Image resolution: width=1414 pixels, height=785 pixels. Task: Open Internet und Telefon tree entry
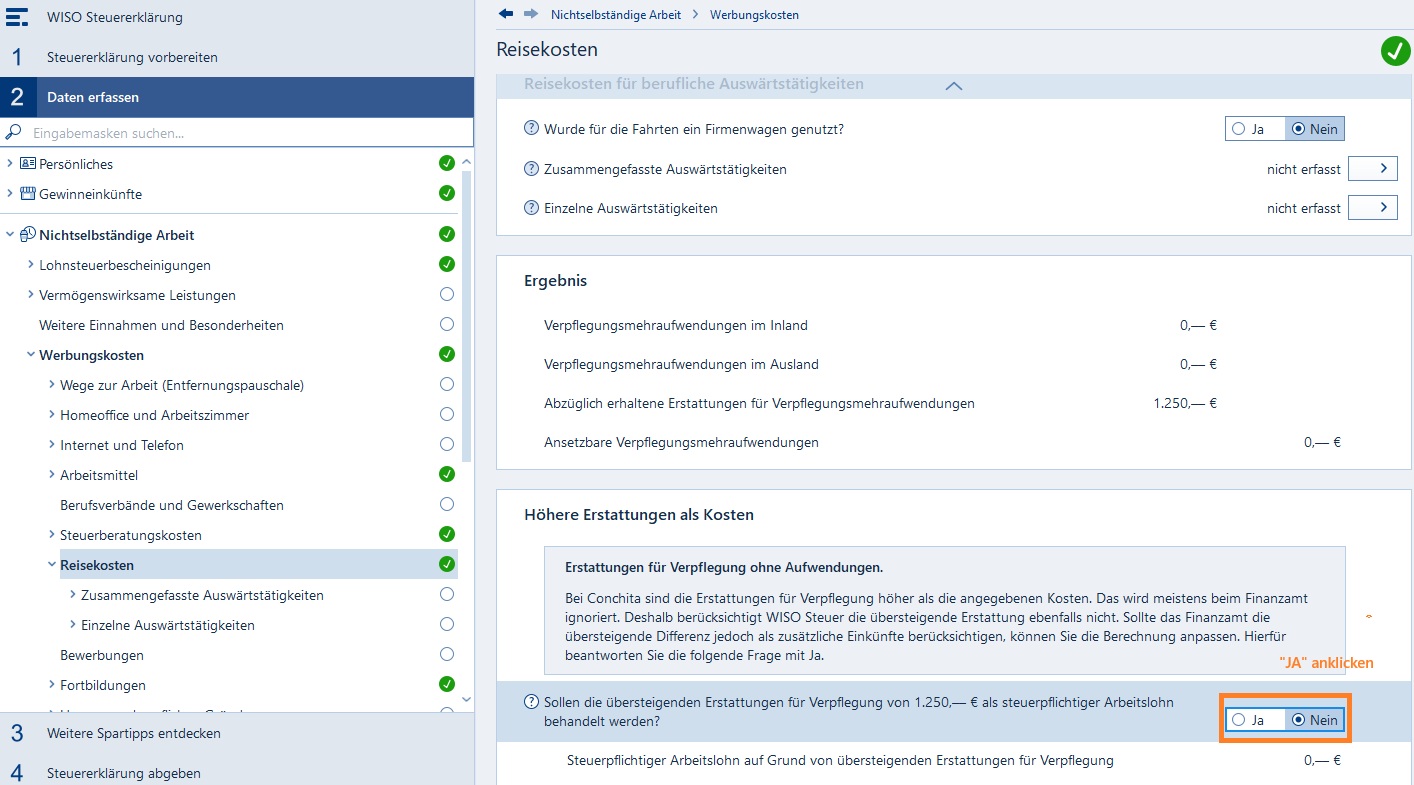click(x=122, y=445)
